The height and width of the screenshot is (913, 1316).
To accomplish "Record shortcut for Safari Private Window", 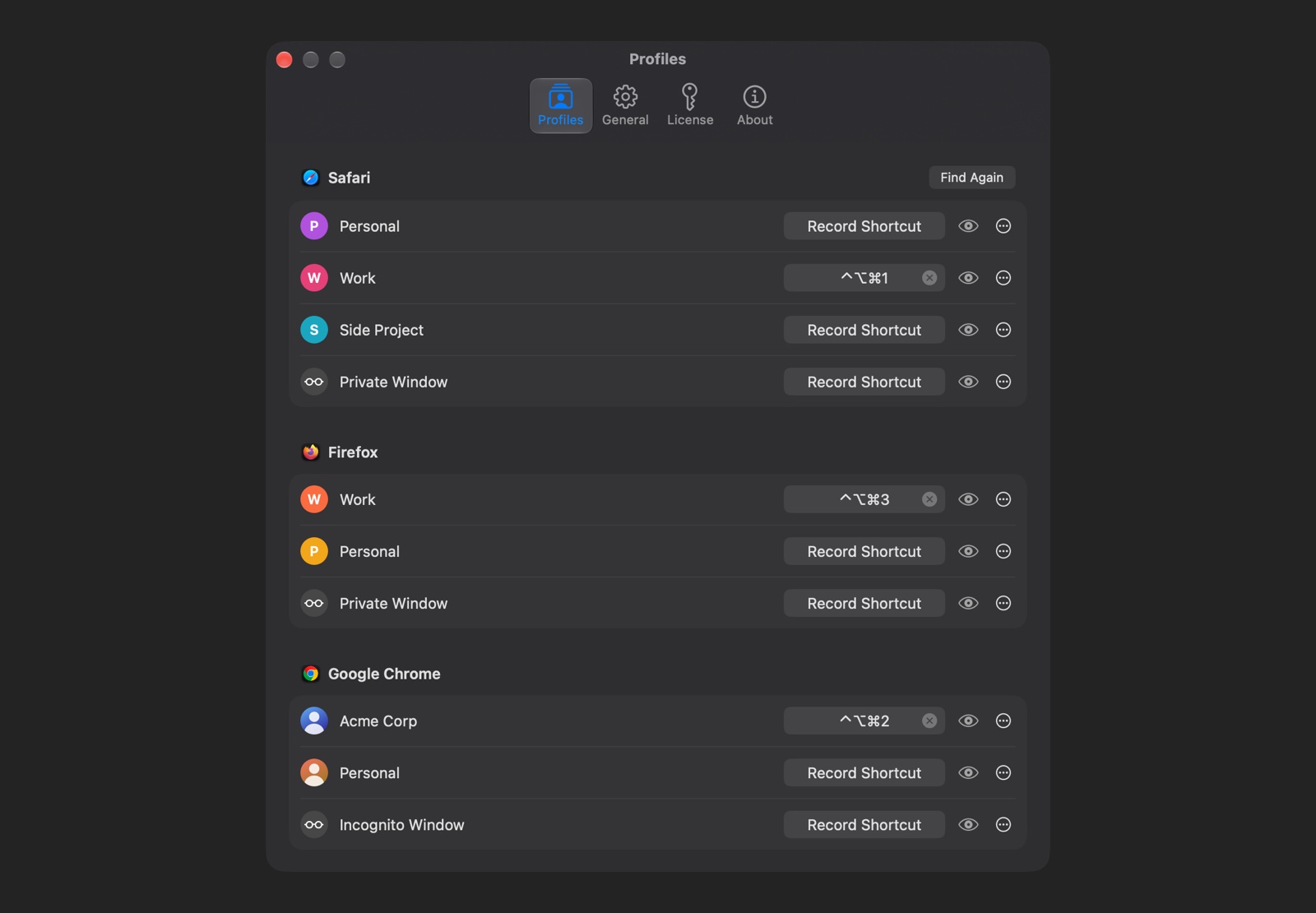I will click(864, 382).
